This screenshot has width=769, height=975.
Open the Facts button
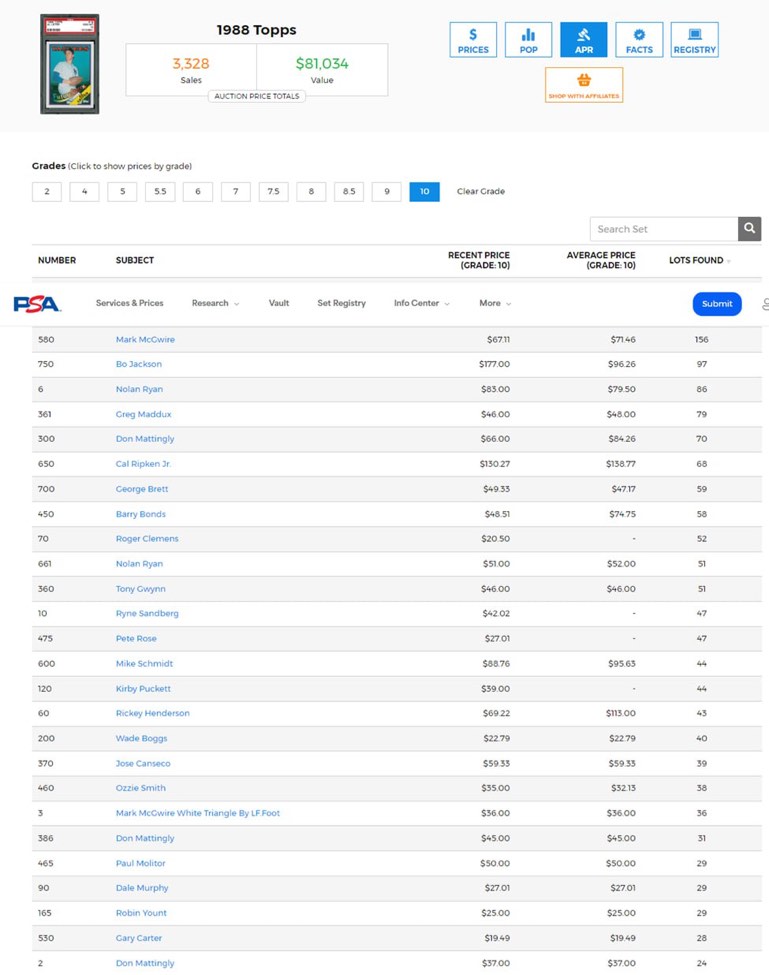point(639,40)
